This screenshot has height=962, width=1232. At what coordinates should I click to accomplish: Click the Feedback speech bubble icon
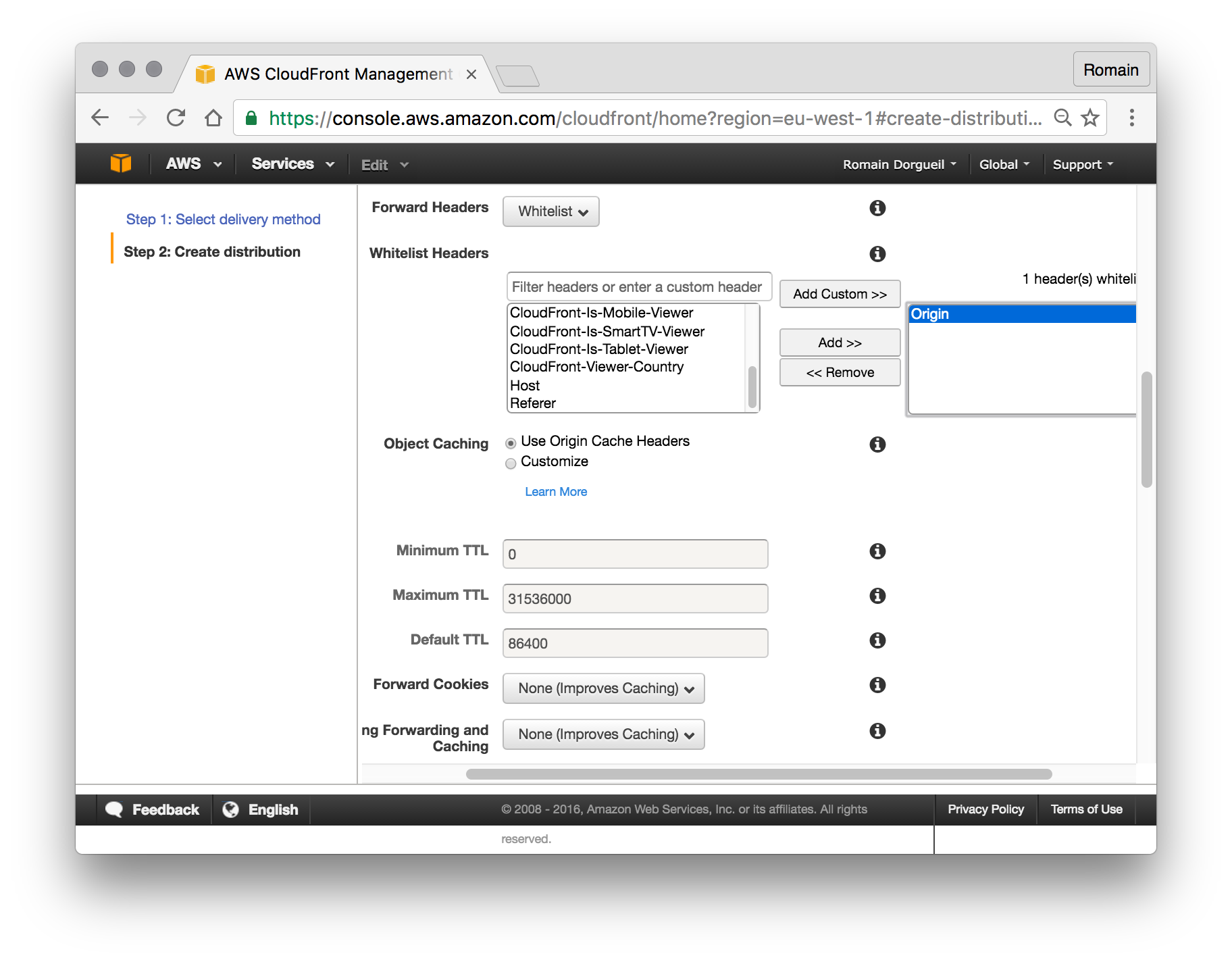coord(115,809)
